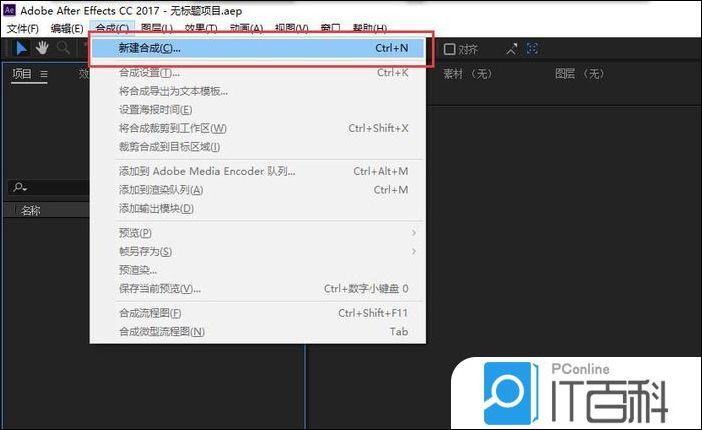Image resolution: width=702 pixels, height=430 pixels.
Task: Open the 图层(L) menu
Action: coord(156,28)
